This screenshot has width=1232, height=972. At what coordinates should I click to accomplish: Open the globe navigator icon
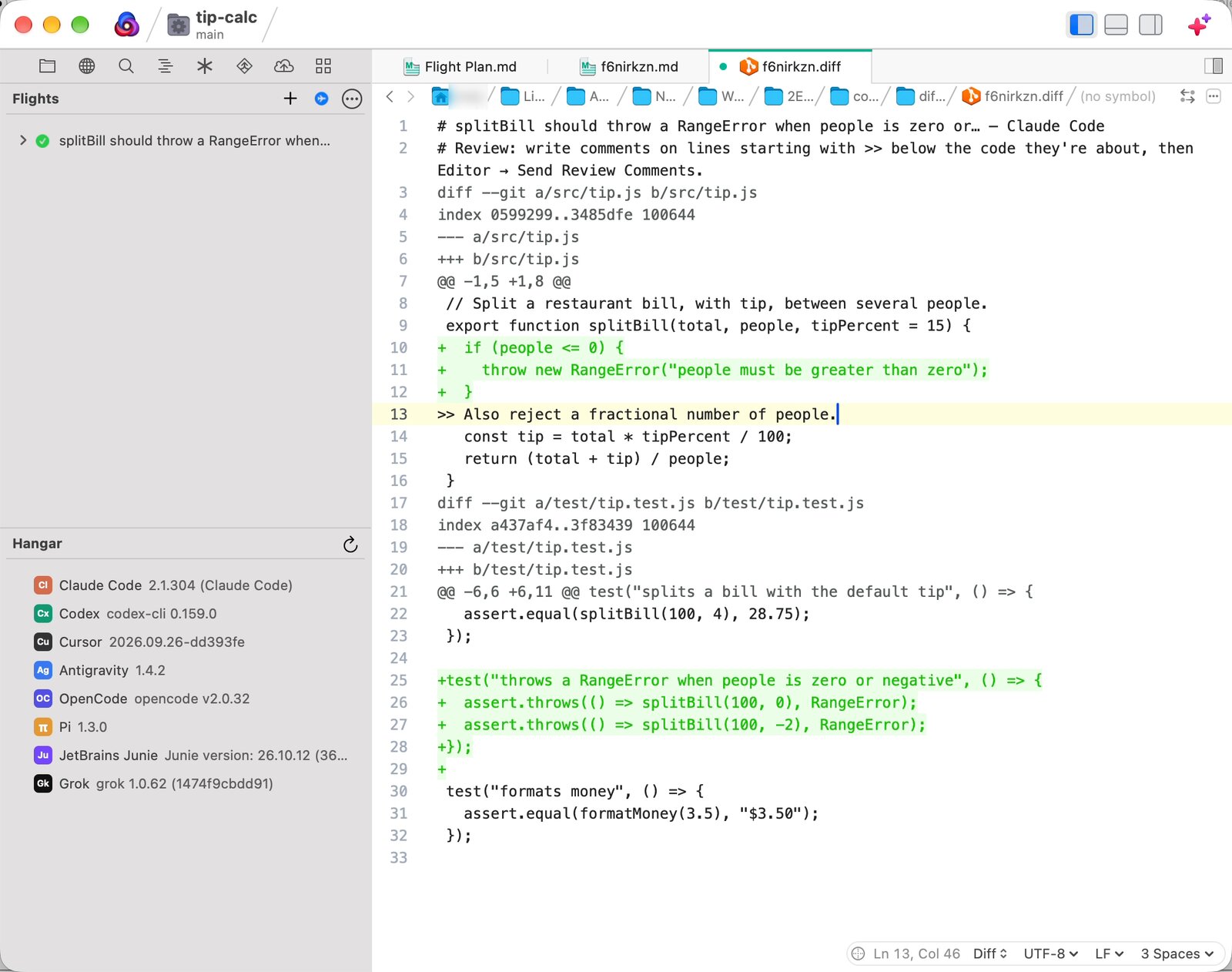click(87, 66)
